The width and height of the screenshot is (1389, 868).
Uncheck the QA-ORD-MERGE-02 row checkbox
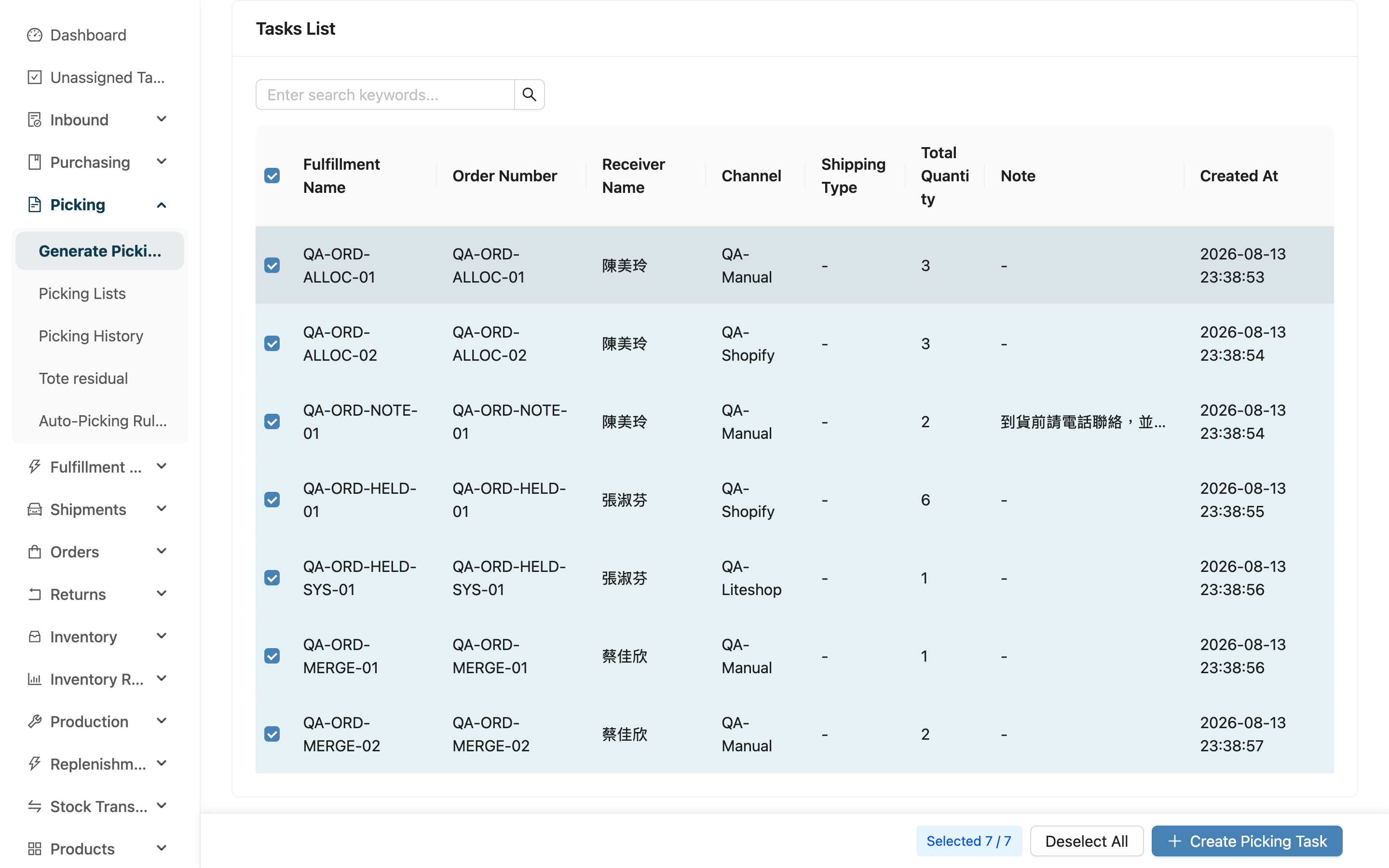(x=272, y=733)
